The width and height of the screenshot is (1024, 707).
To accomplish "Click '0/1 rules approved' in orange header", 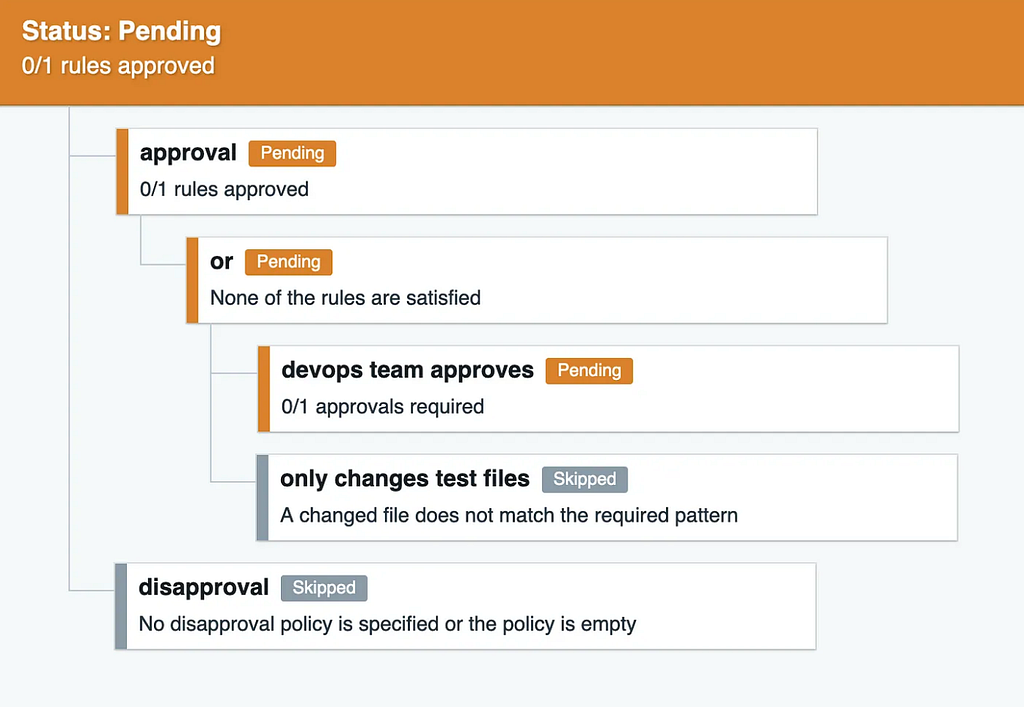I will click(x=118, y=66).
